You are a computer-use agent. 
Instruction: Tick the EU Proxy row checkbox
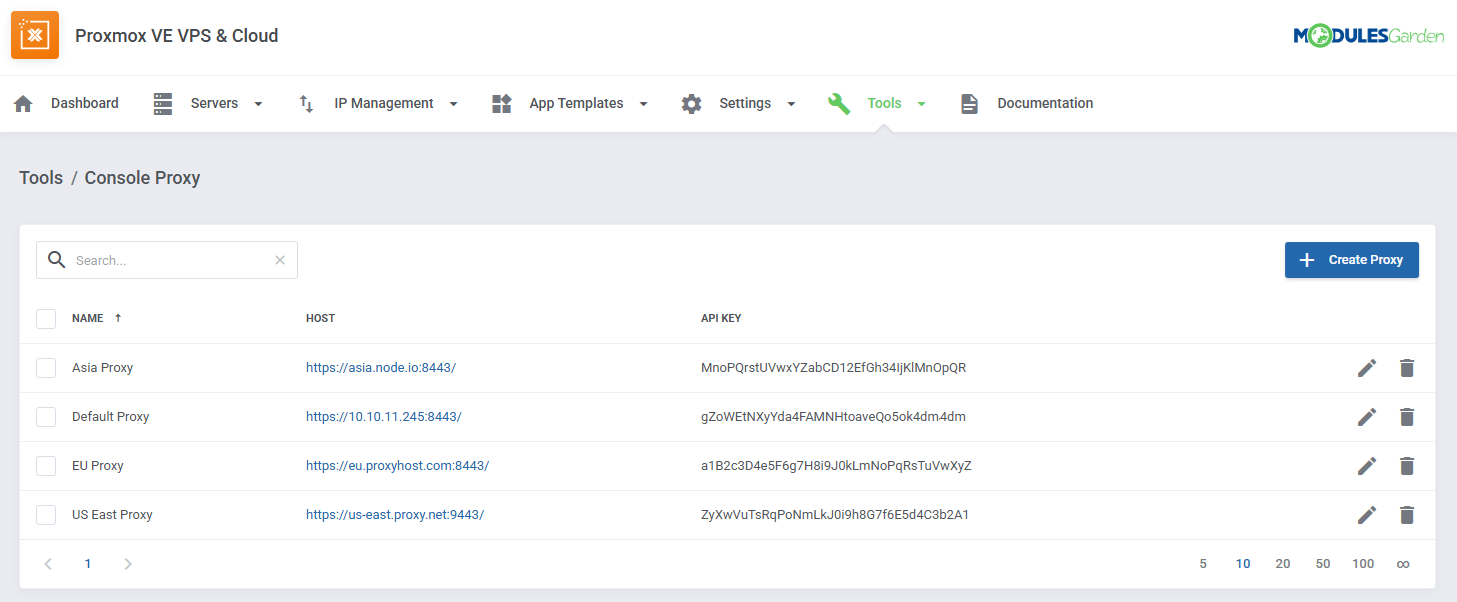pyautogui.click(x=46, y=465)
